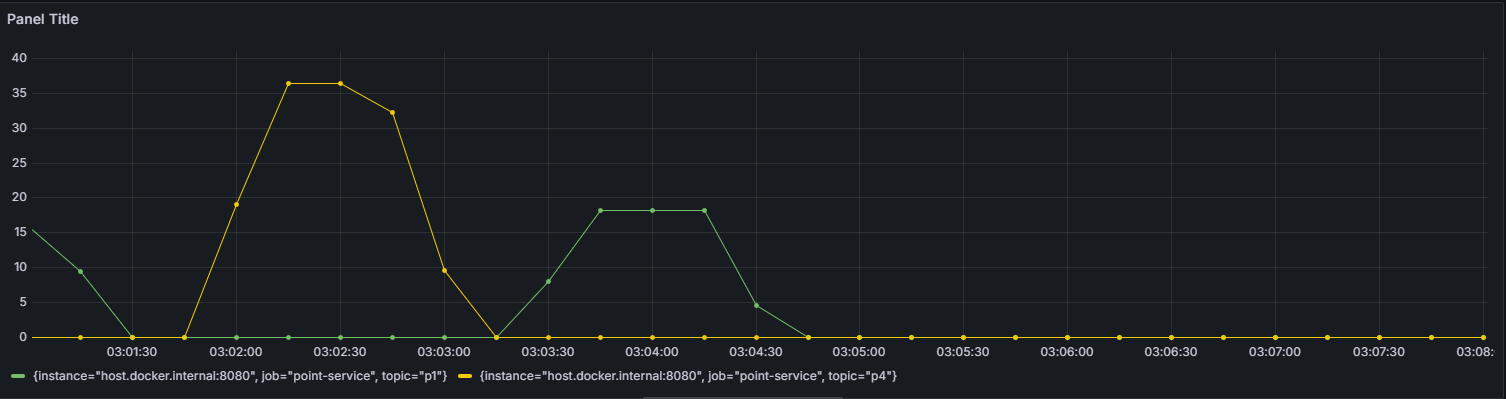The width and height of the screenshot is (1506, 399).
Task: Click the y-axis label 5
Action: tap(23, 302)
